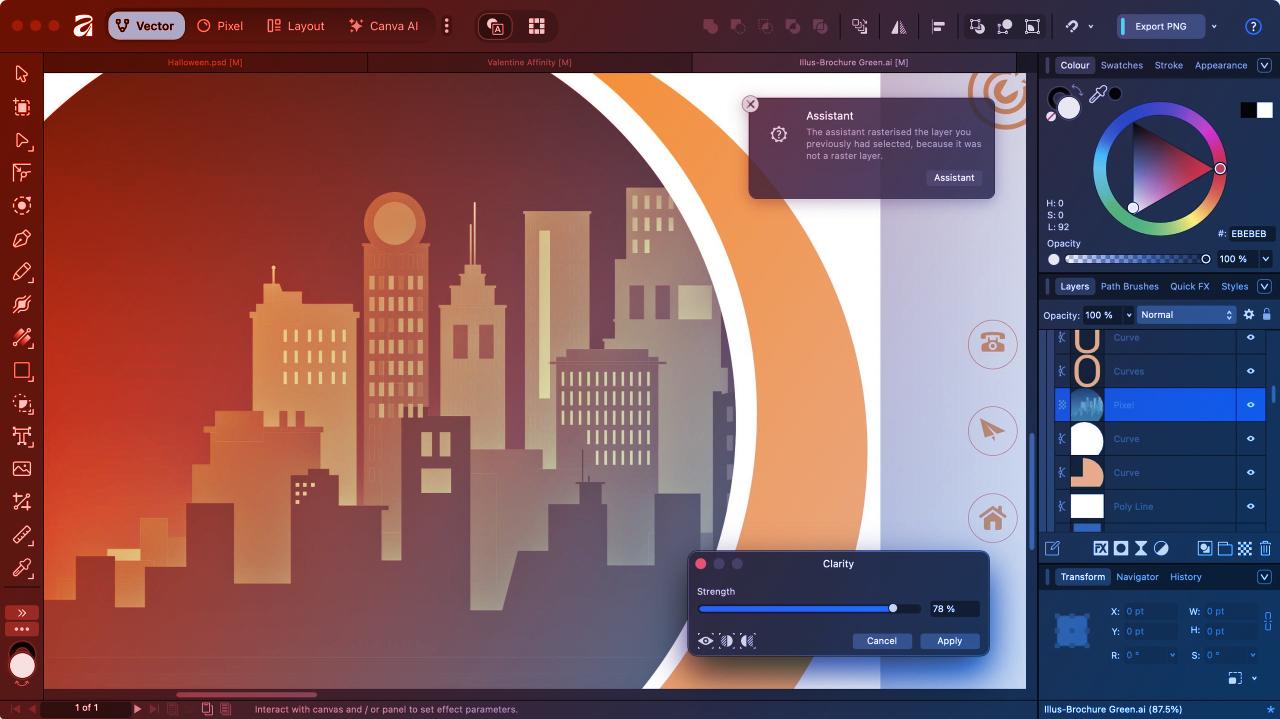Viewport: 1280px width, 719px height.
Task: Create a new group in the Layers panel
Action: tap(1225, 548)
